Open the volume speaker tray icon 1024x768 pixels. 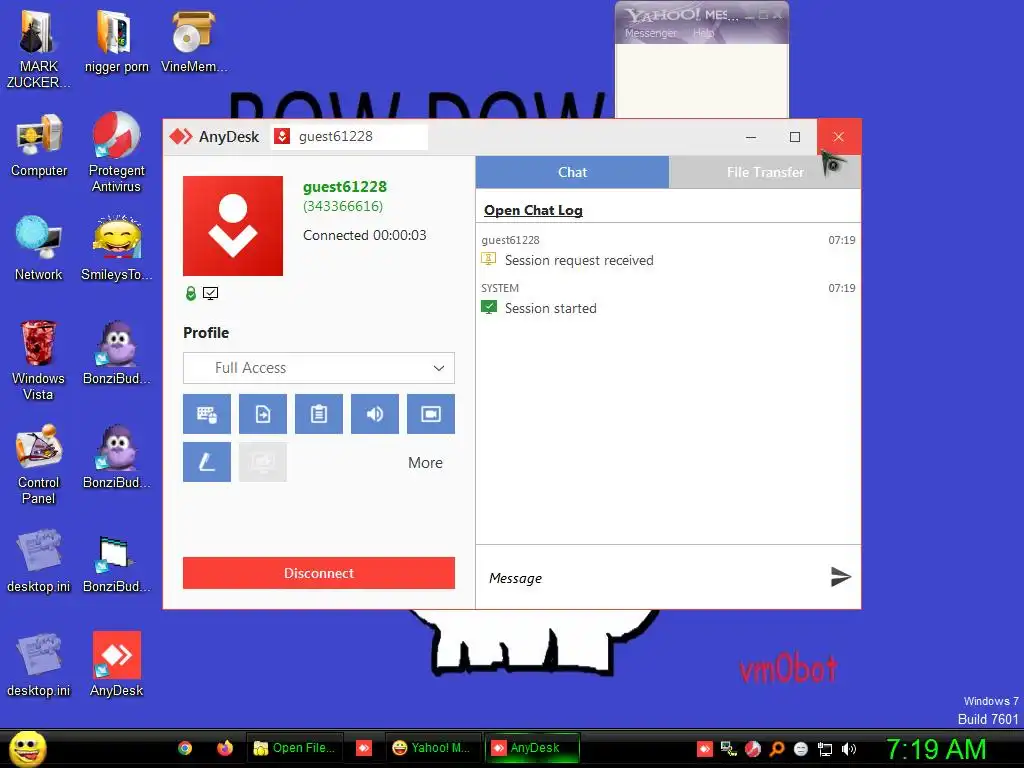[x=849, y=749]
